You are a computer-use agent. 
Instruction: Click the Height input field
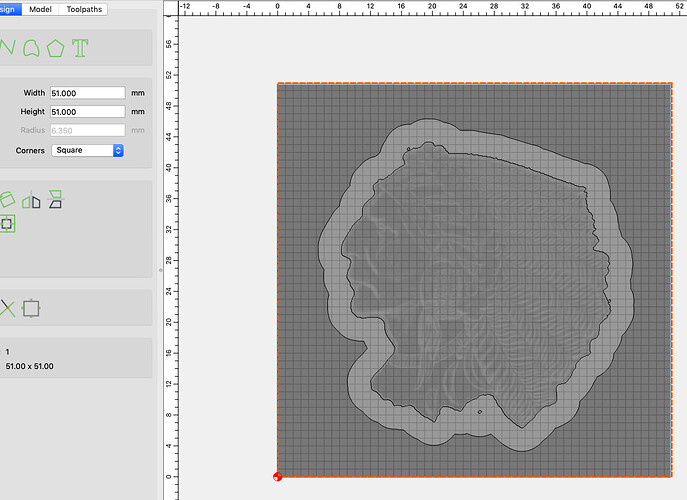tap(87, 112)
